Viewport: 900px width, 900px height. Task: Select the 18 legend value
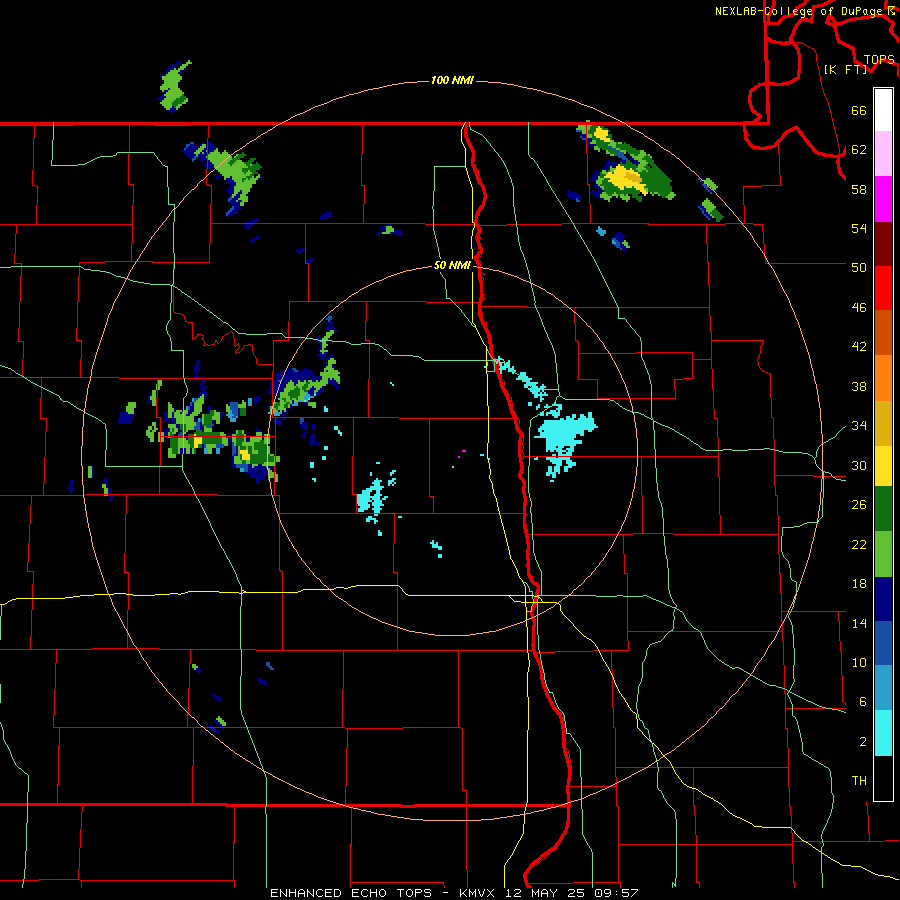pos(859,584)
